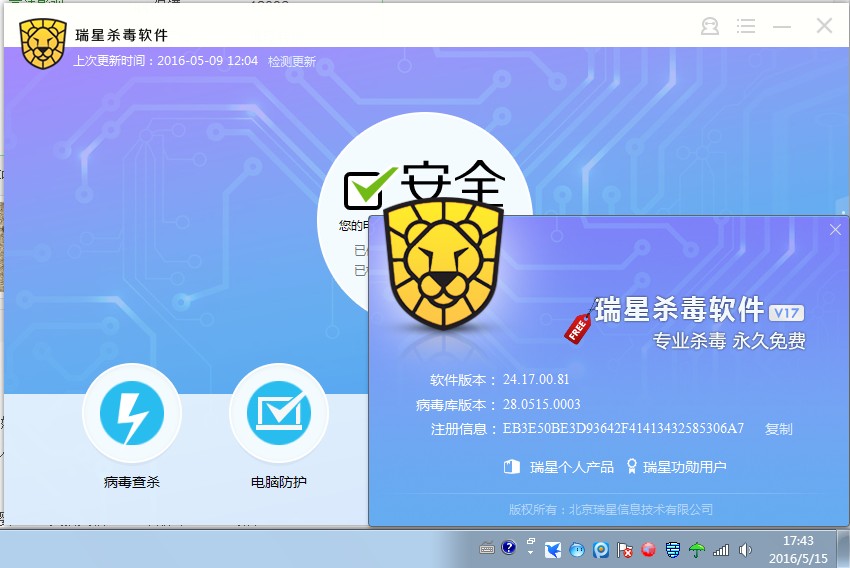Screen dimensions: 850x568
Task: Click the V17 version badge
Action: click(787, 313)
